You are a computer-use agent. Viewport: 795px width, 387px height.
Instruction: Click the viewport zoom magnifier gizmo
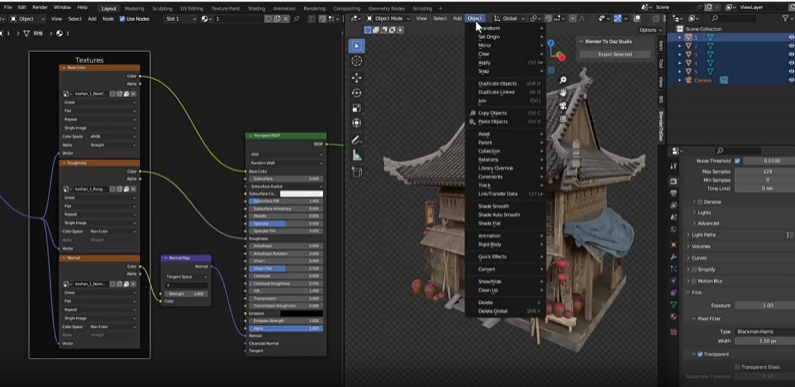[x=563, y=80]
